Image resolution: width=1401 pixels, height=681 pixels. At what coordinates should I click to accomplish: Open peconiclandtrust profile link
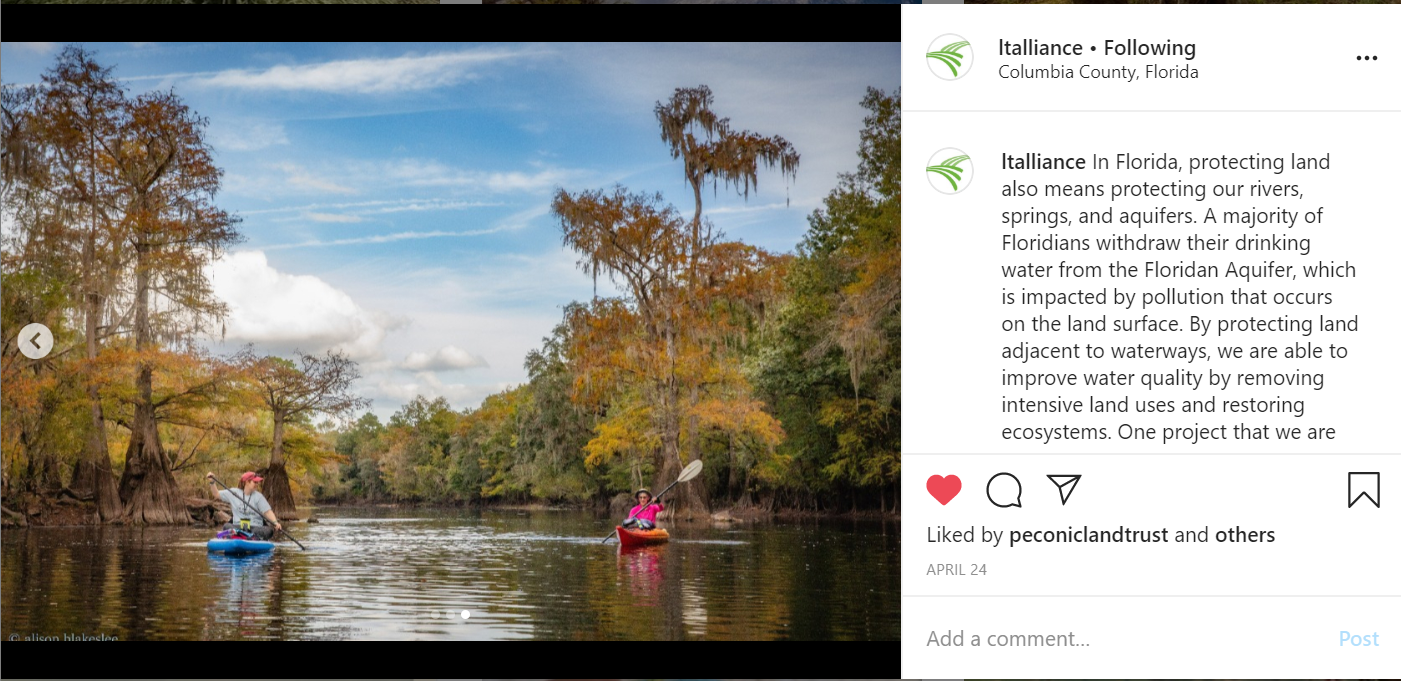[1088, 535]
